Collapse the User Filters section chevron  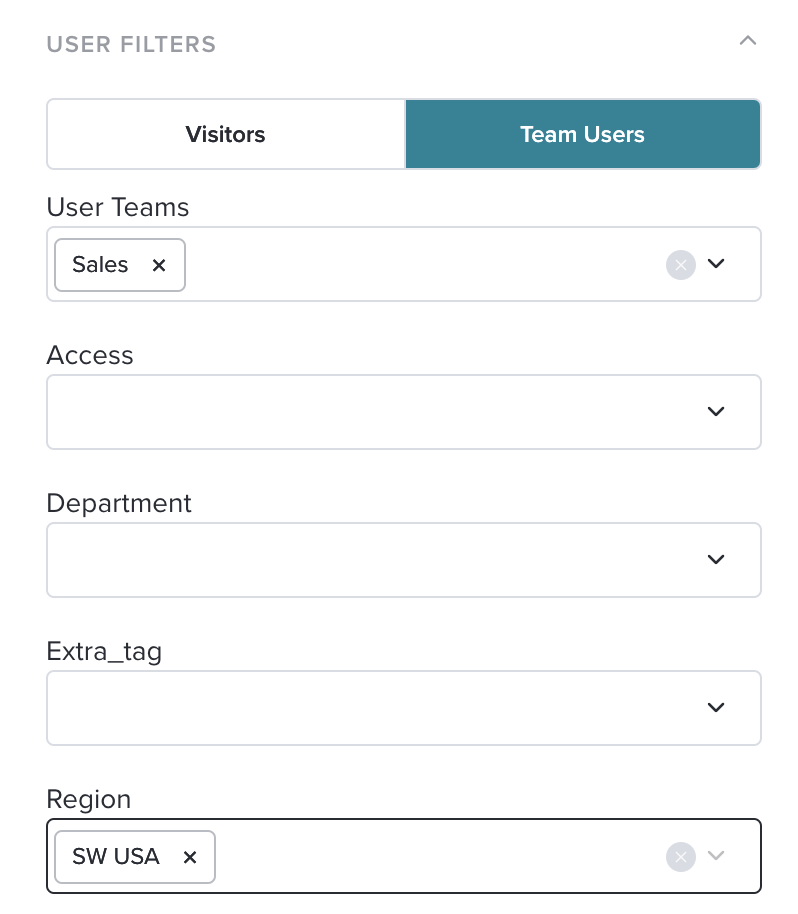tap(748, 41)
